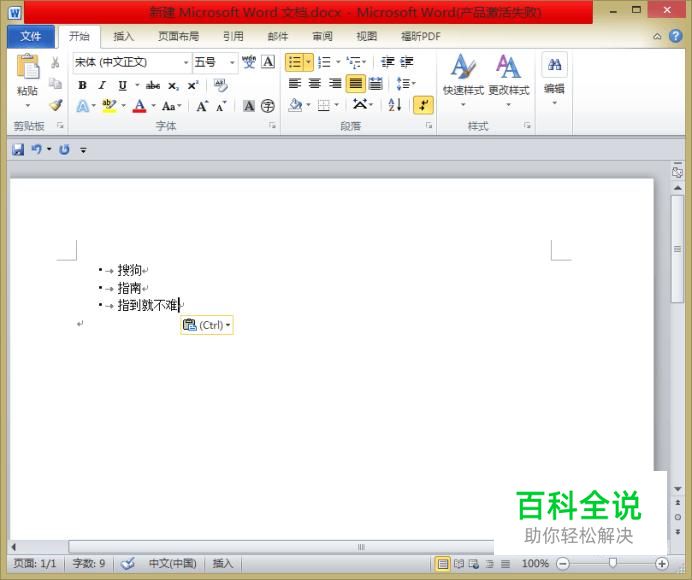The width and height of the screenshot is (692, 580).
Task: Apply strikethrough with the abc button
Action: click(x=153, y=85)
